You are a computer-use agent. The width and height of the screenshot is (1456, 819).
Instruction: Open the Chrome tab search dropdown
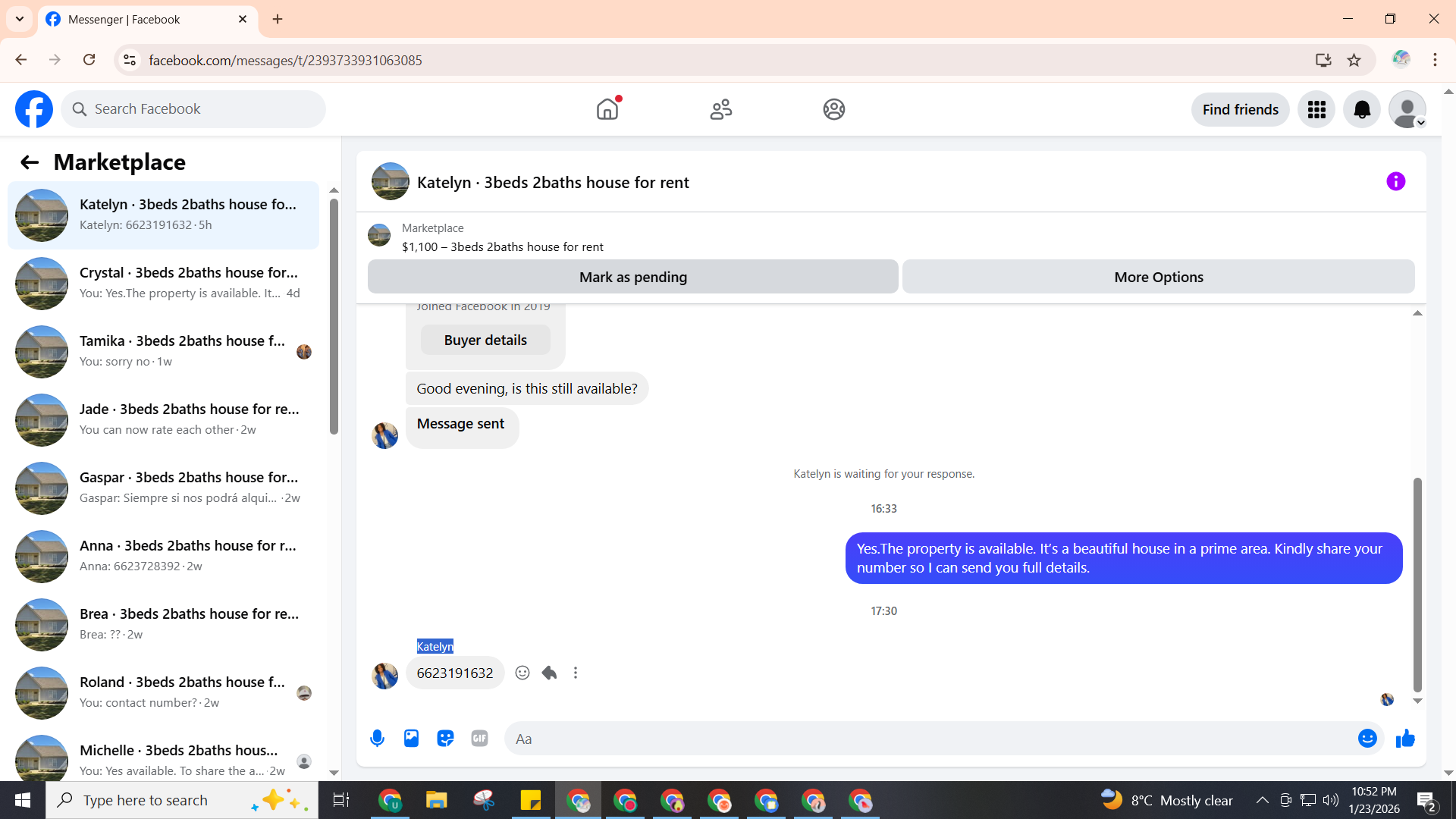[x=20, y=19]
